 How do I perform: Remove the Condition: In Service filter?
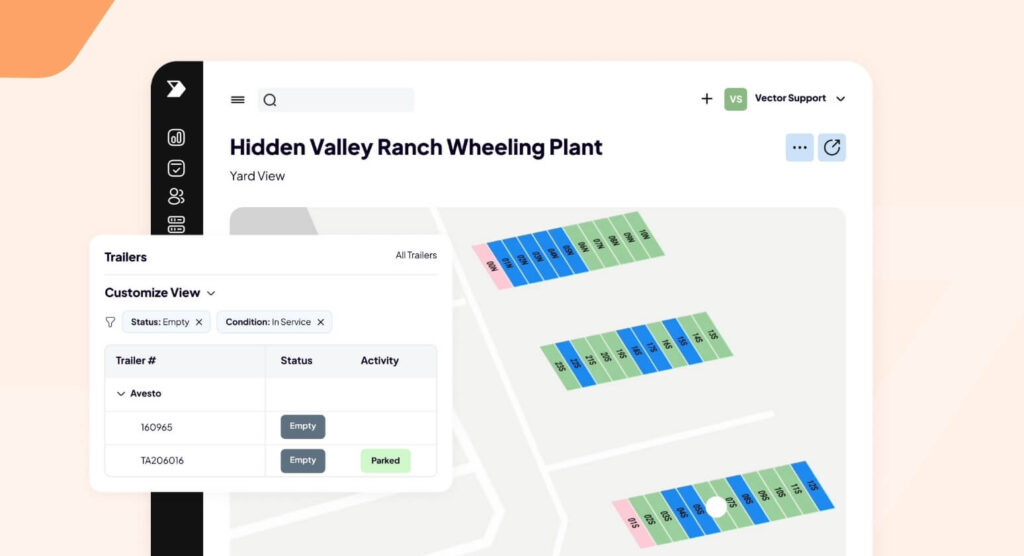[x=321, y=322]
